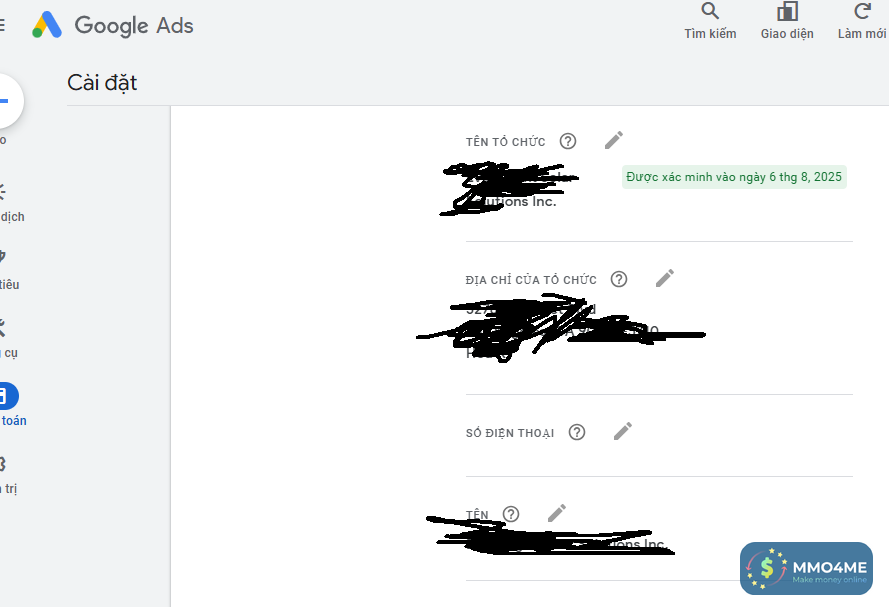Show help for Địa chỉ của tổ chức
This screenshot has height=607, width=889.
click(619, 279)
